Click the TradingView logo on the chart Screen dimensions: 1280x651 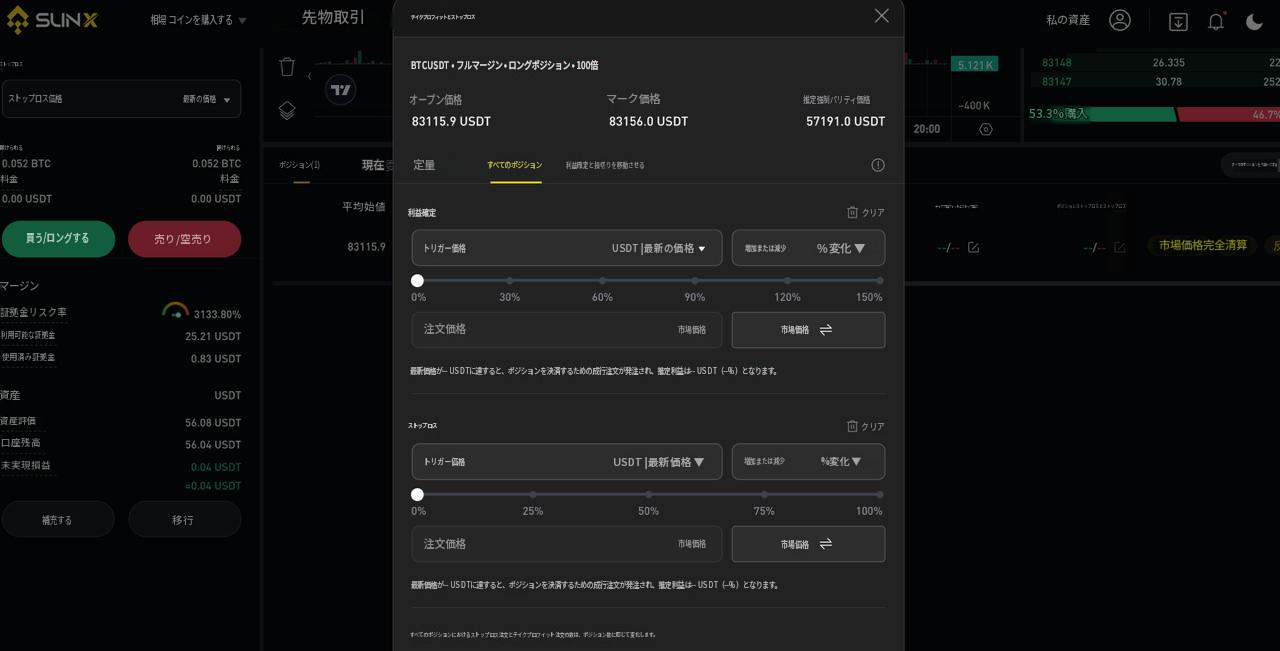(x=341, y=90)
